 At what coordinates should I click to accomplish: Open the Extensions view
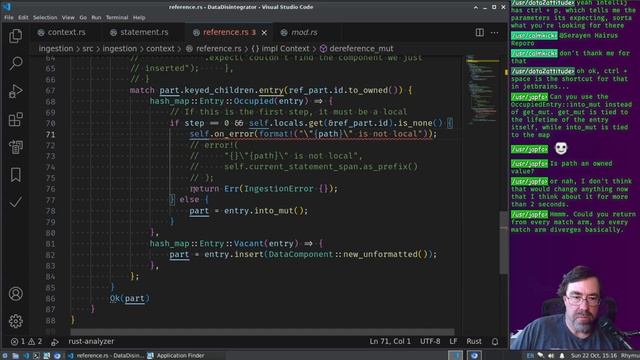(x=16, y=119)
